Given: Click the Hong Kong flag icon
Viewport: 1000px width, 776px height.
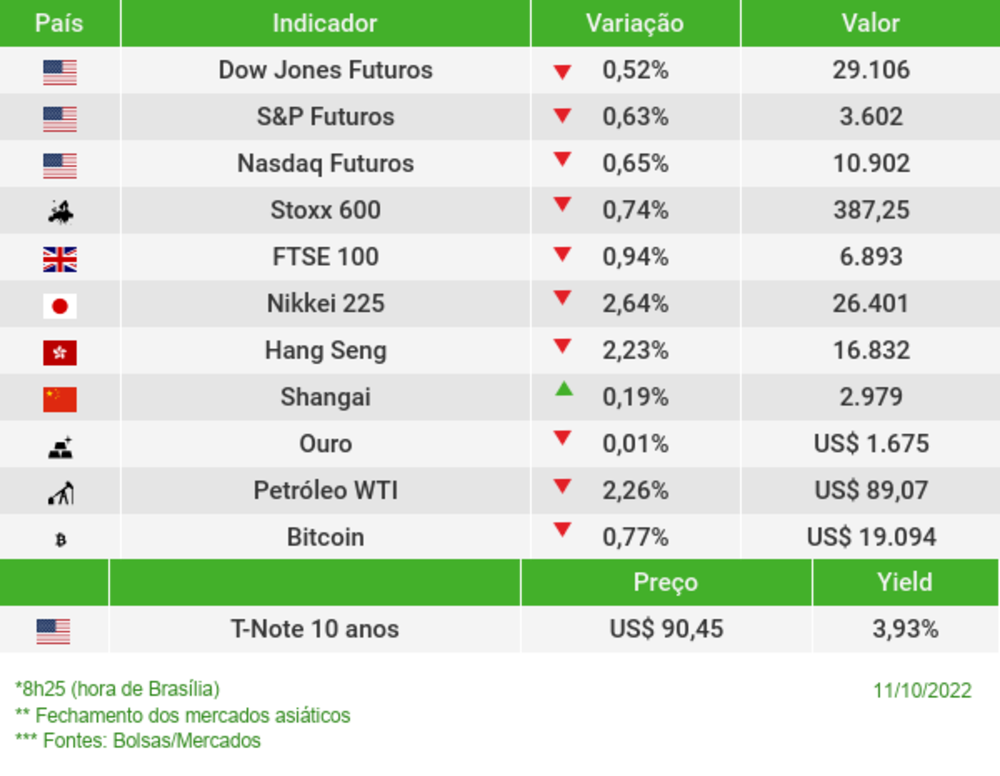Looking at the screenshot, I should point(60,353).
